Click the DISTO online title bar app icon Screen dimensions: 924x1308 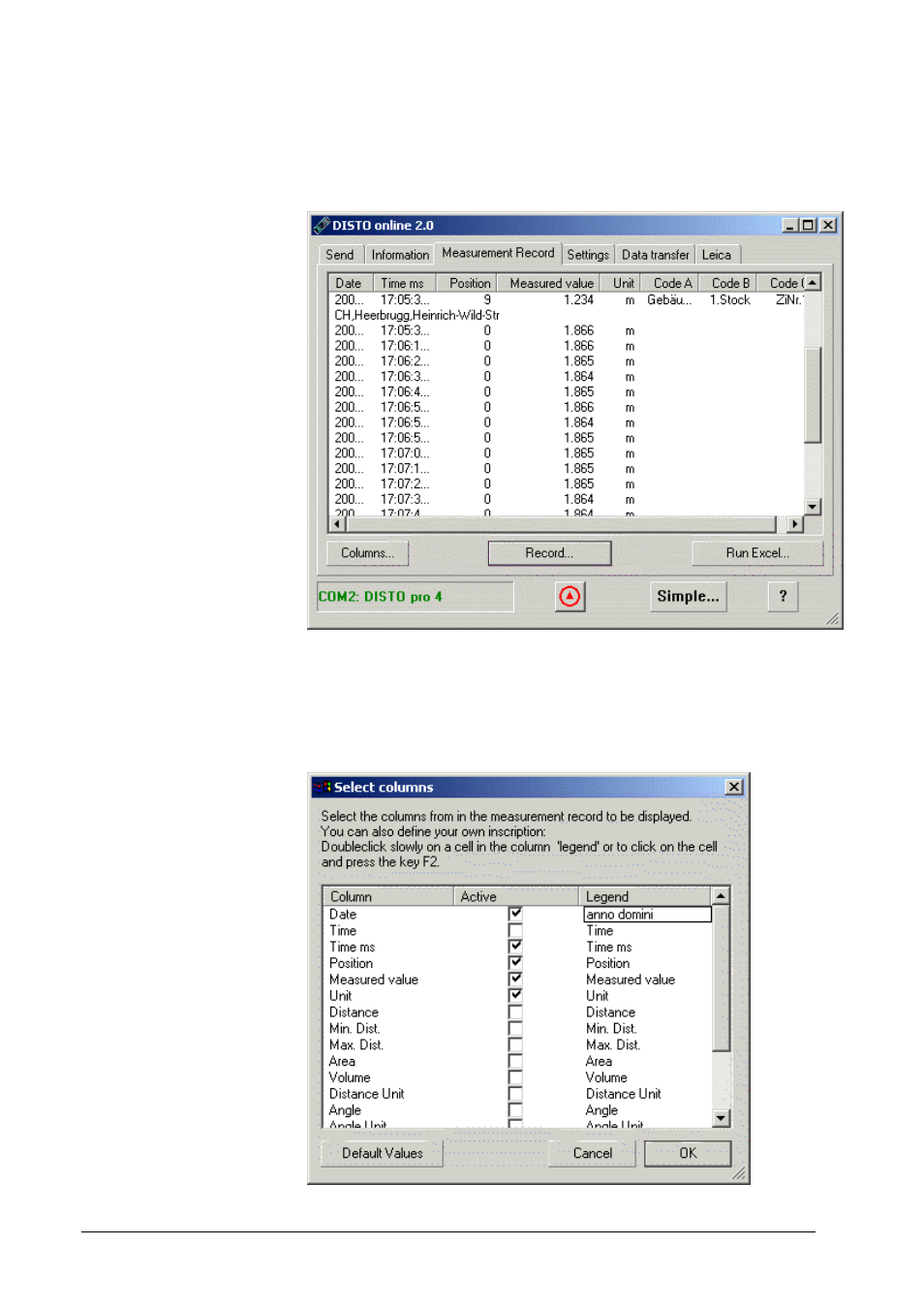point(322,225)
